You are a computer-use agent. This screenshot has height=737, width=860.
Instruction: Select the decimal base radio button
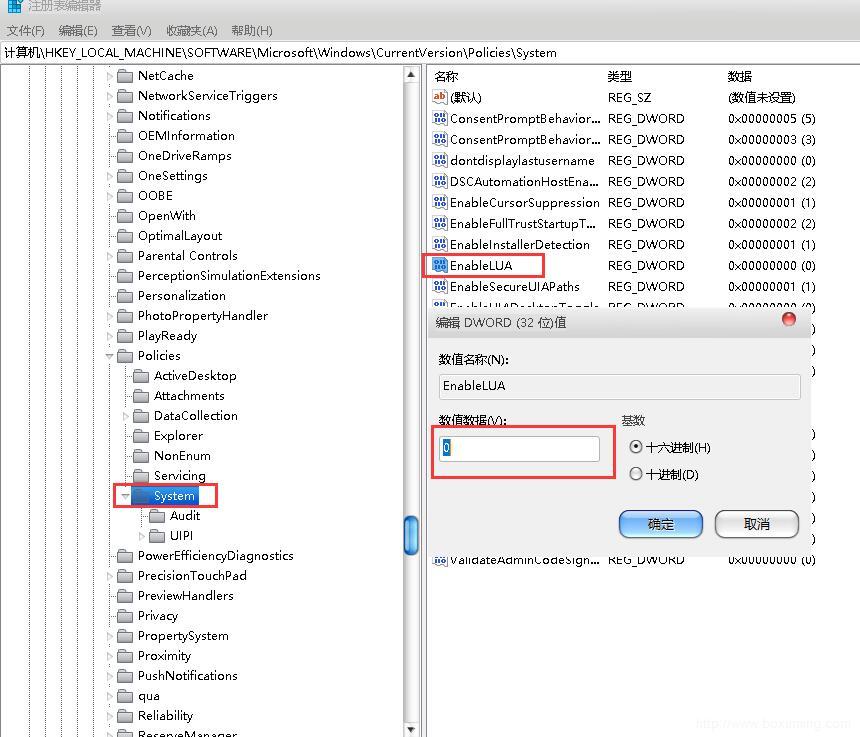coord(636,474)
